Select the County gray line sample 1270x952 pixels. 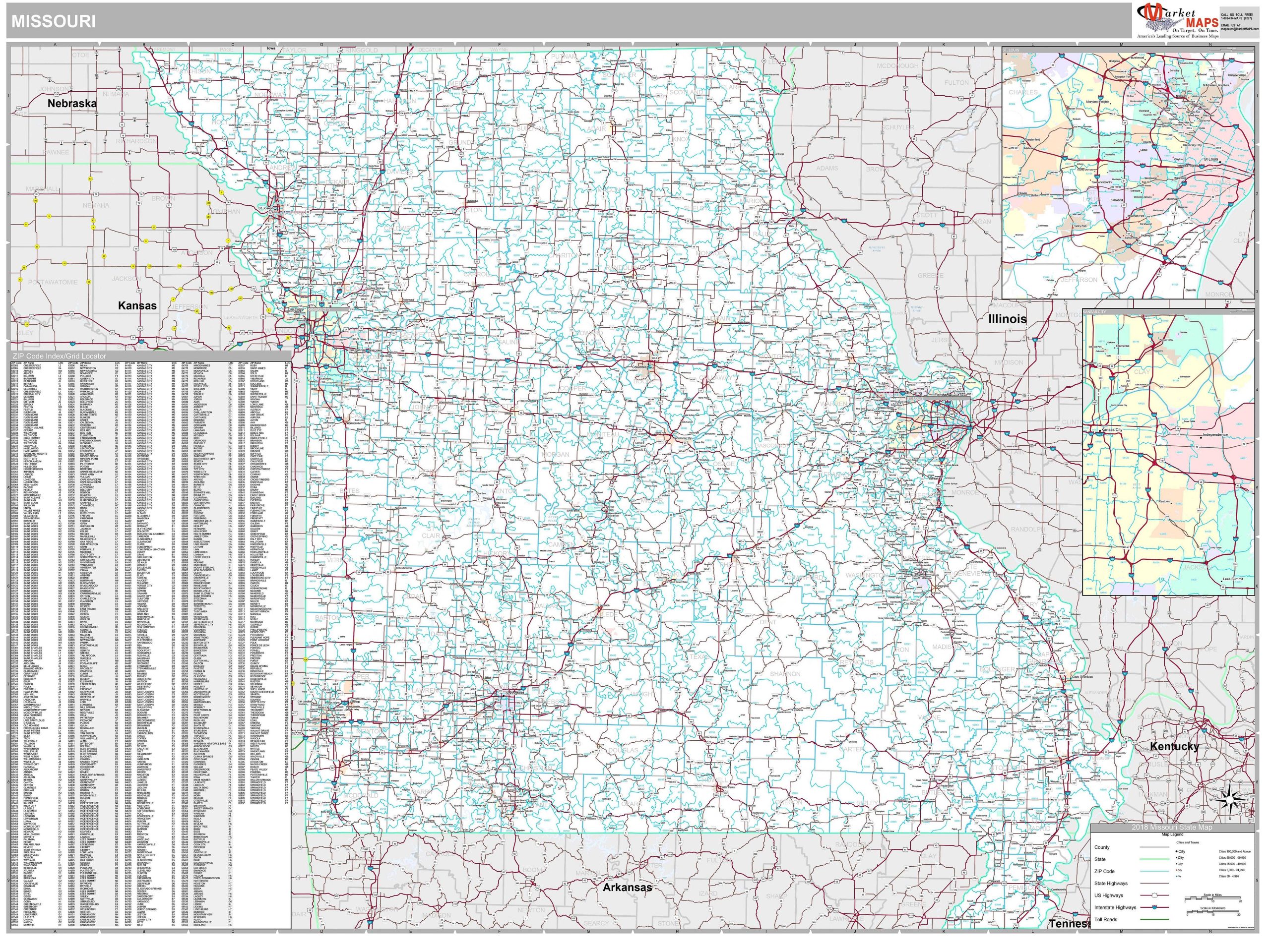(x=1154, y=847)
